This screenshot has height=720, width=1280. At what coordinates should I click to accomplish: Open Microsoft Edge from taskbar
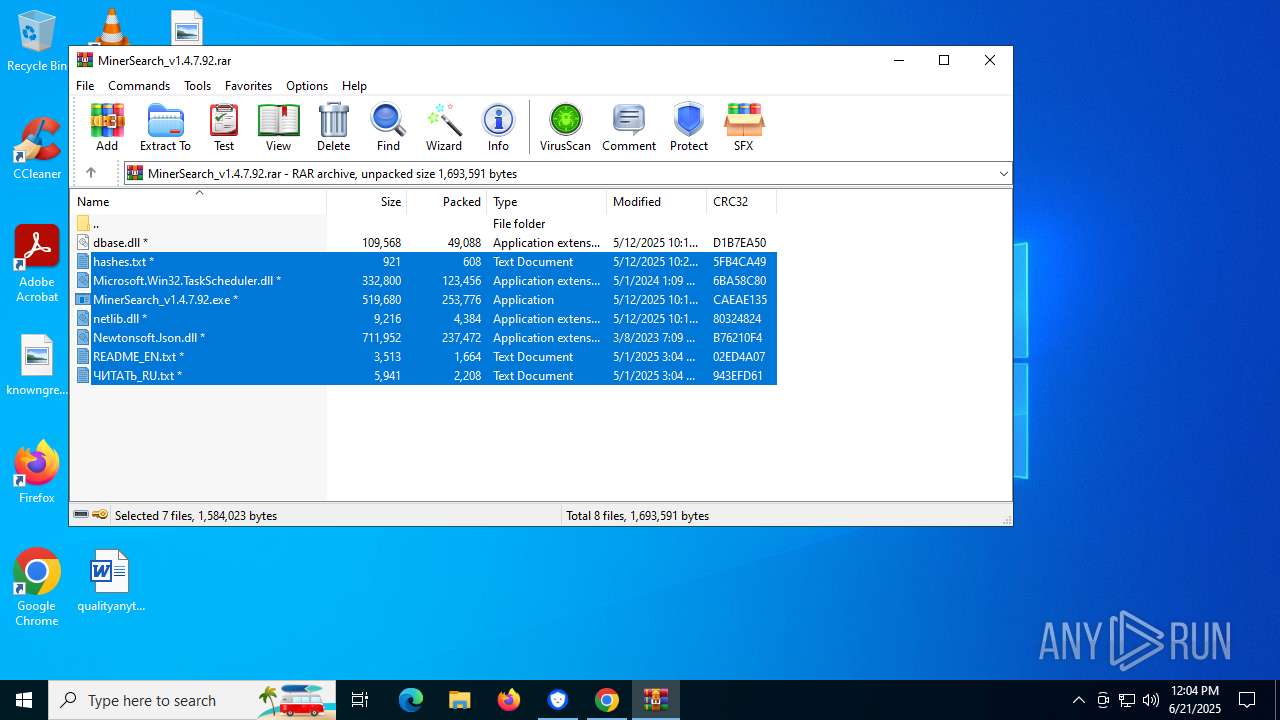(x=411, y=700)
